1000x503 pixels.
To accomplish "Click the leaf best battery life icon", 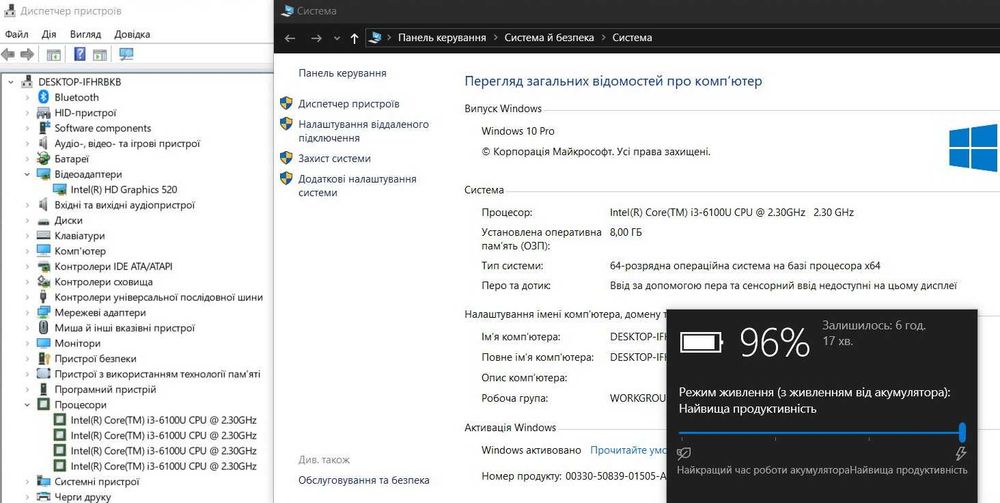I will [684, 453].
